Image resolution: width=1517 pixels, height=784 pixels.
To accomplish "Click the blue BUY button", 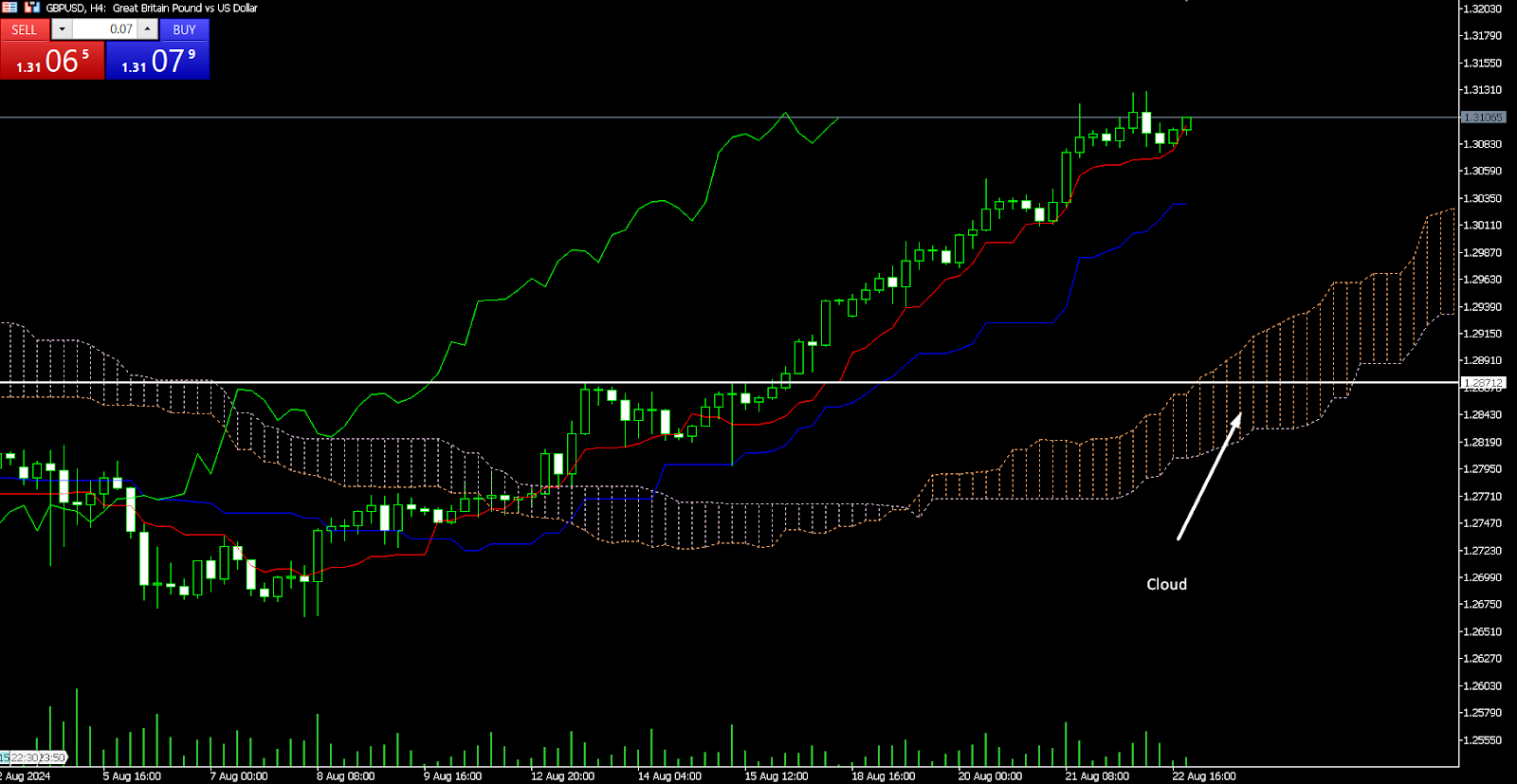I will click(184, 29).
